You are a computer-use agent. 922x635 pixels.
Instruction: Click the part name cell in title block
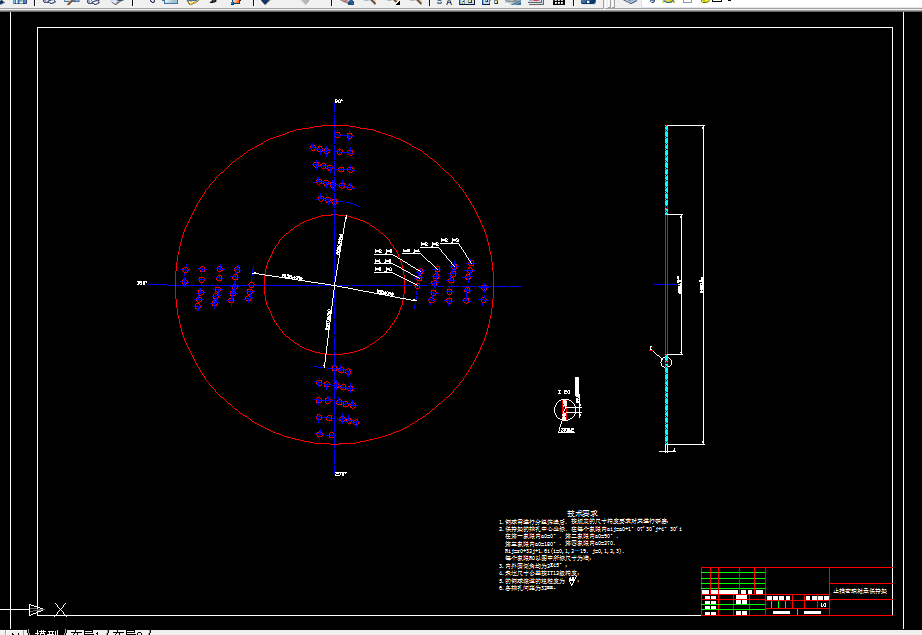[x=860, y=591]
